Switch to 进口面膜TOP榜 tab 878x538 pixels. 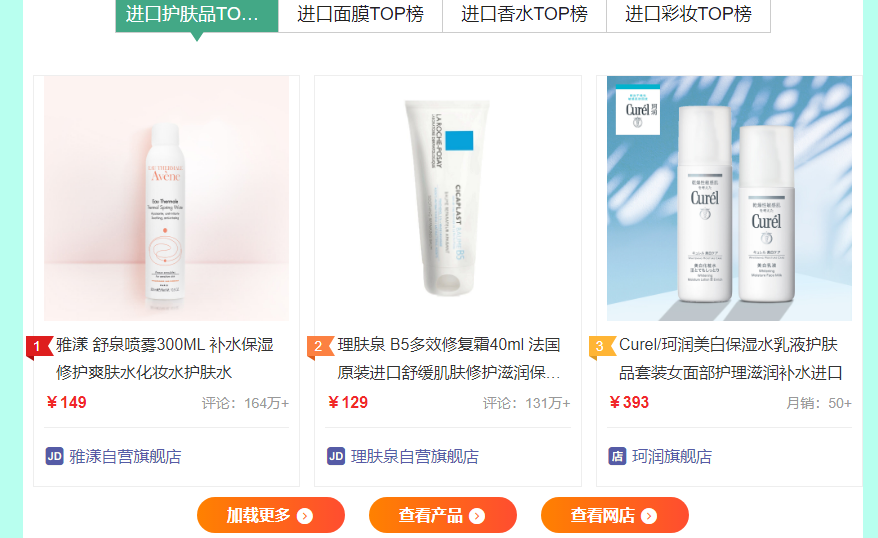pyautogui.click(x=360, y=15)
